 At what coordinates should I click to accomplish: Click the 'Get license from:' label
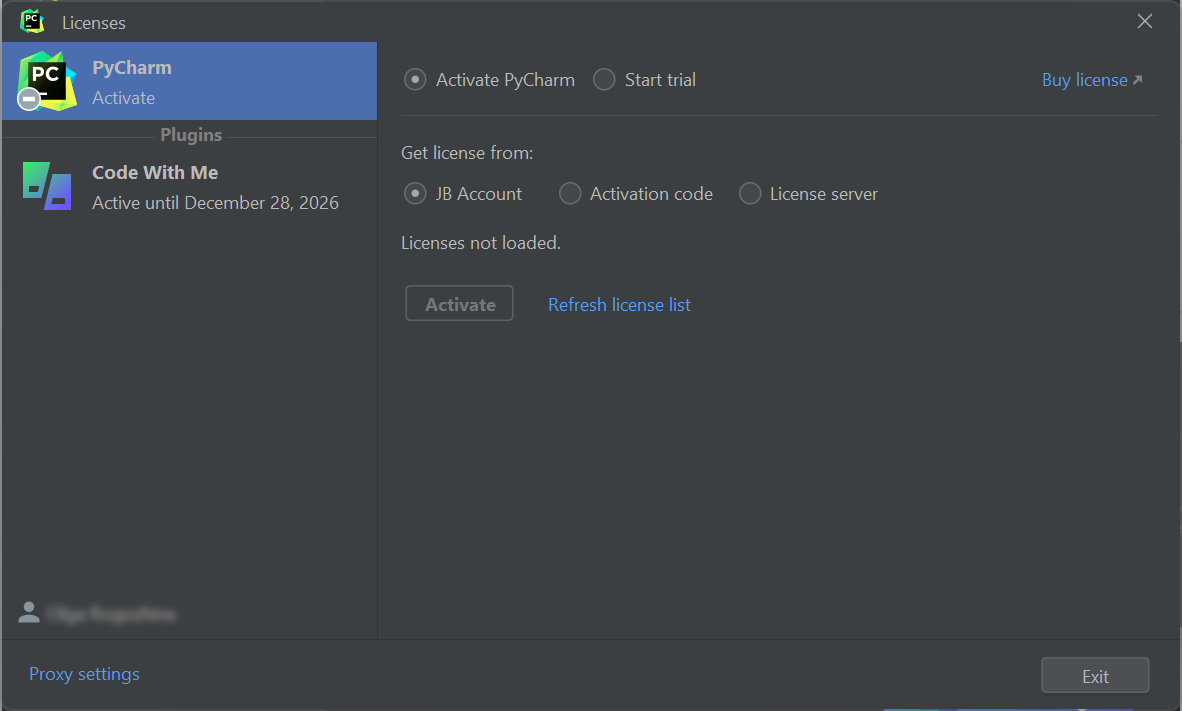point(467,153)
